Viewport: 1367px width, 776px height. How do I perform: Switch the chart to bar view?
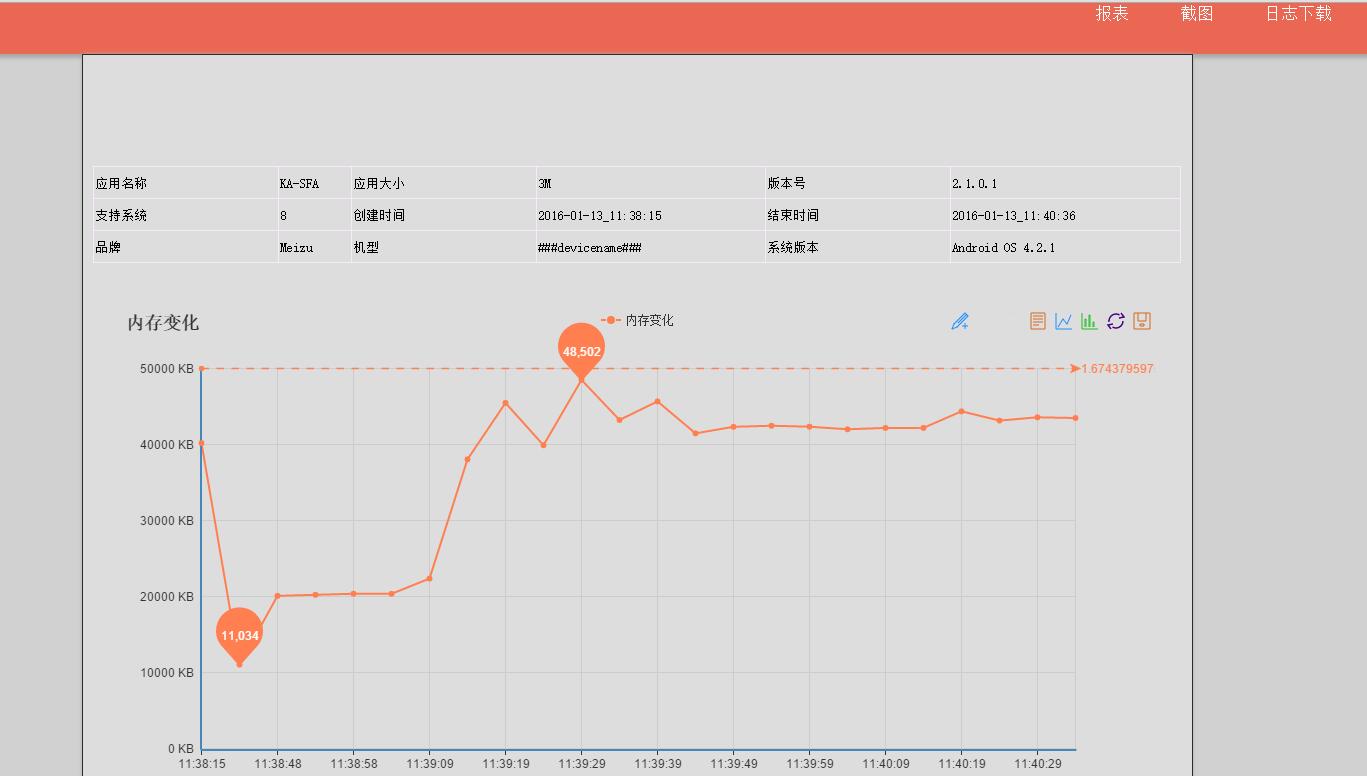point(1089,321)
